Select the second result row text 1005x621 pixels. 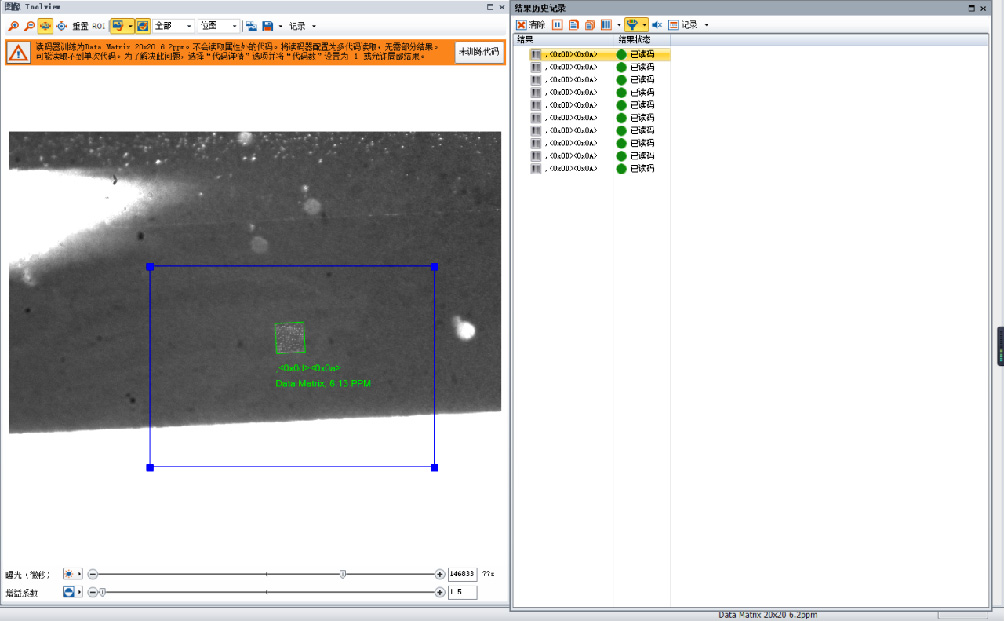pyautogui.click(x=572, y=67)
